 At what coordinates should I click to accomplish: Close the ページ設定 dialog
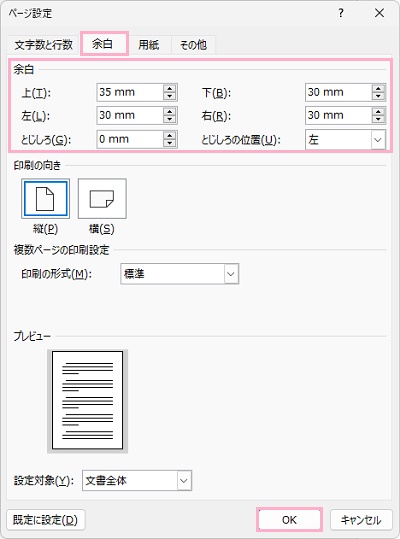tap(379, 13)
